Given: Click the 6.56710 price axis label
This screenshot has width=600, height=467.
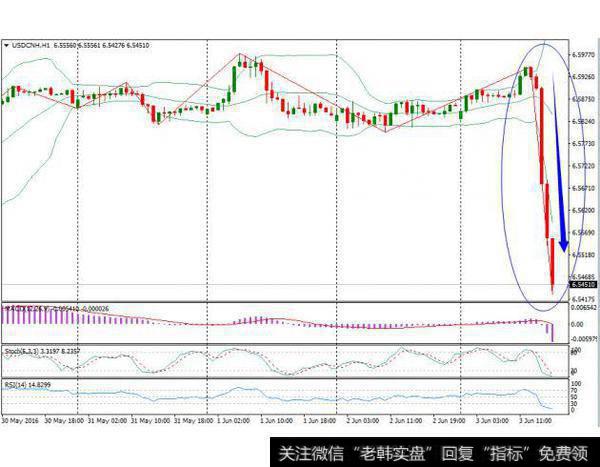Looking at the screenshot, I should click(x=584, y=188).
